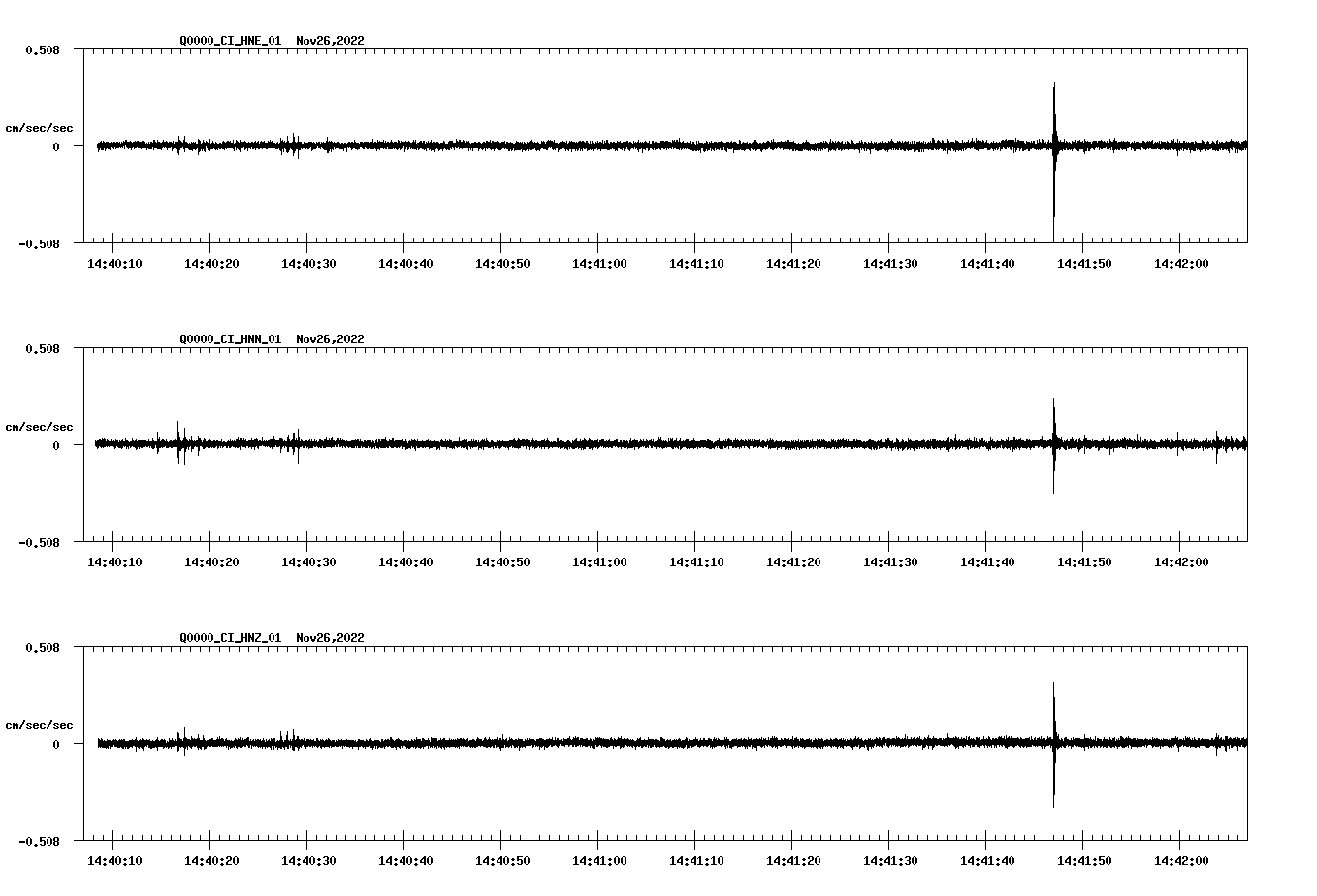Click the 14:42:00 time label under HNZ plot
Screen dimensions: 1317x896
[x=1180, y=861]
